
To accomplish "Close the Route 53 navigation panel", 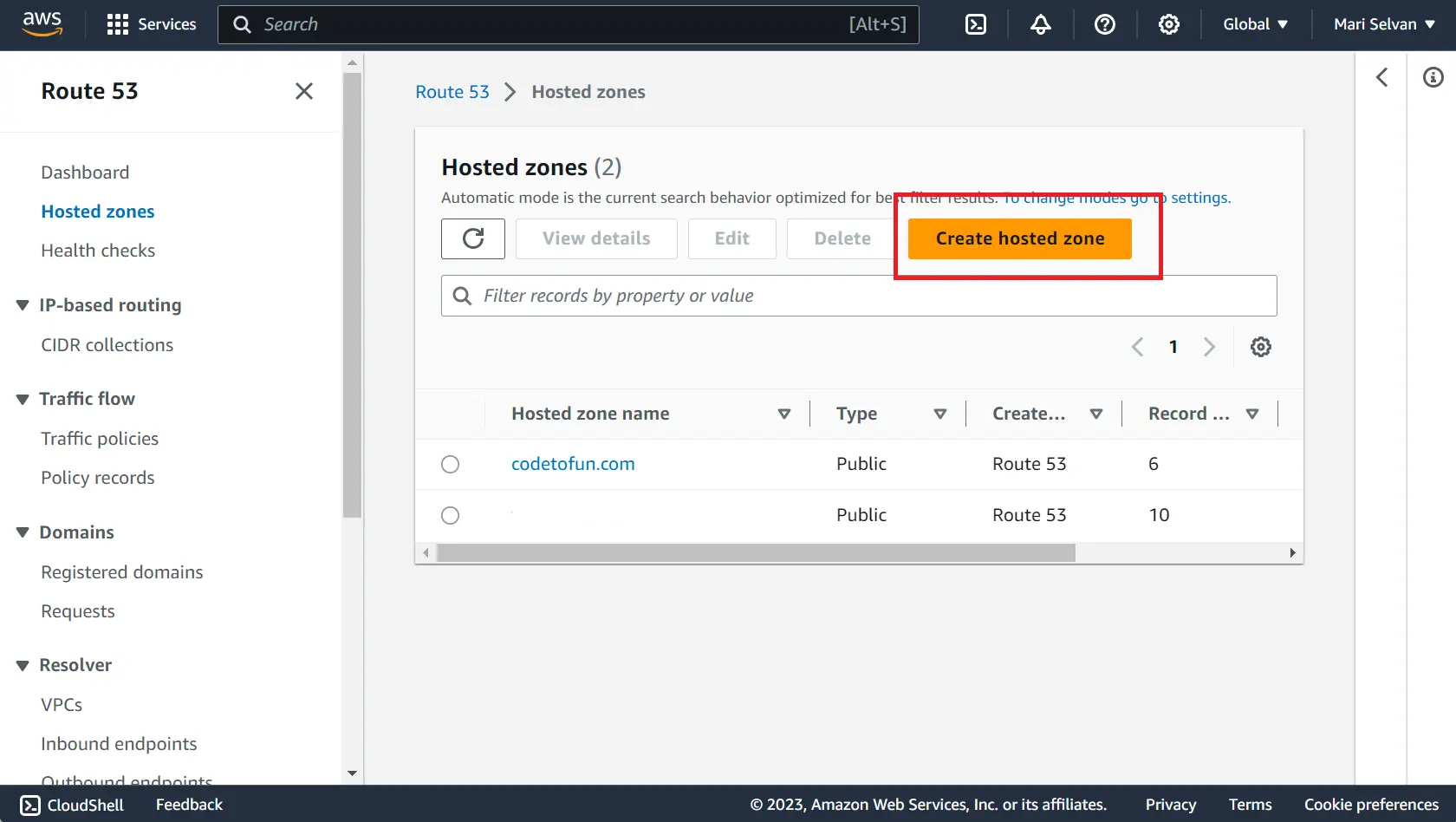I will pyautogui.click(x=304, y=91).
